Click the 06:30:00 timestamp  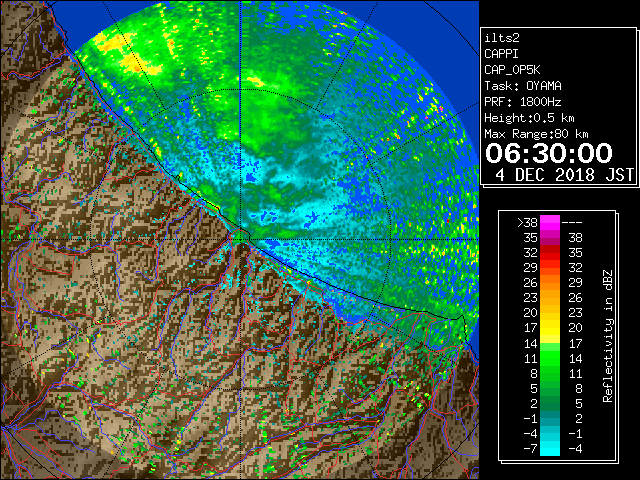tap(549, 153)
